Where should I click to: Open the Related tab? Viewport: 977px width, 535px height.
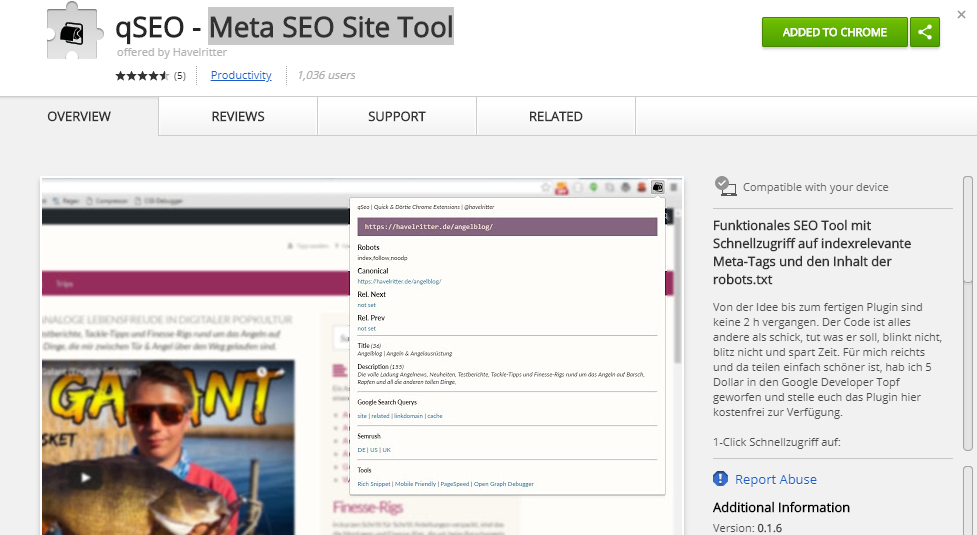(x=556, y=116)
